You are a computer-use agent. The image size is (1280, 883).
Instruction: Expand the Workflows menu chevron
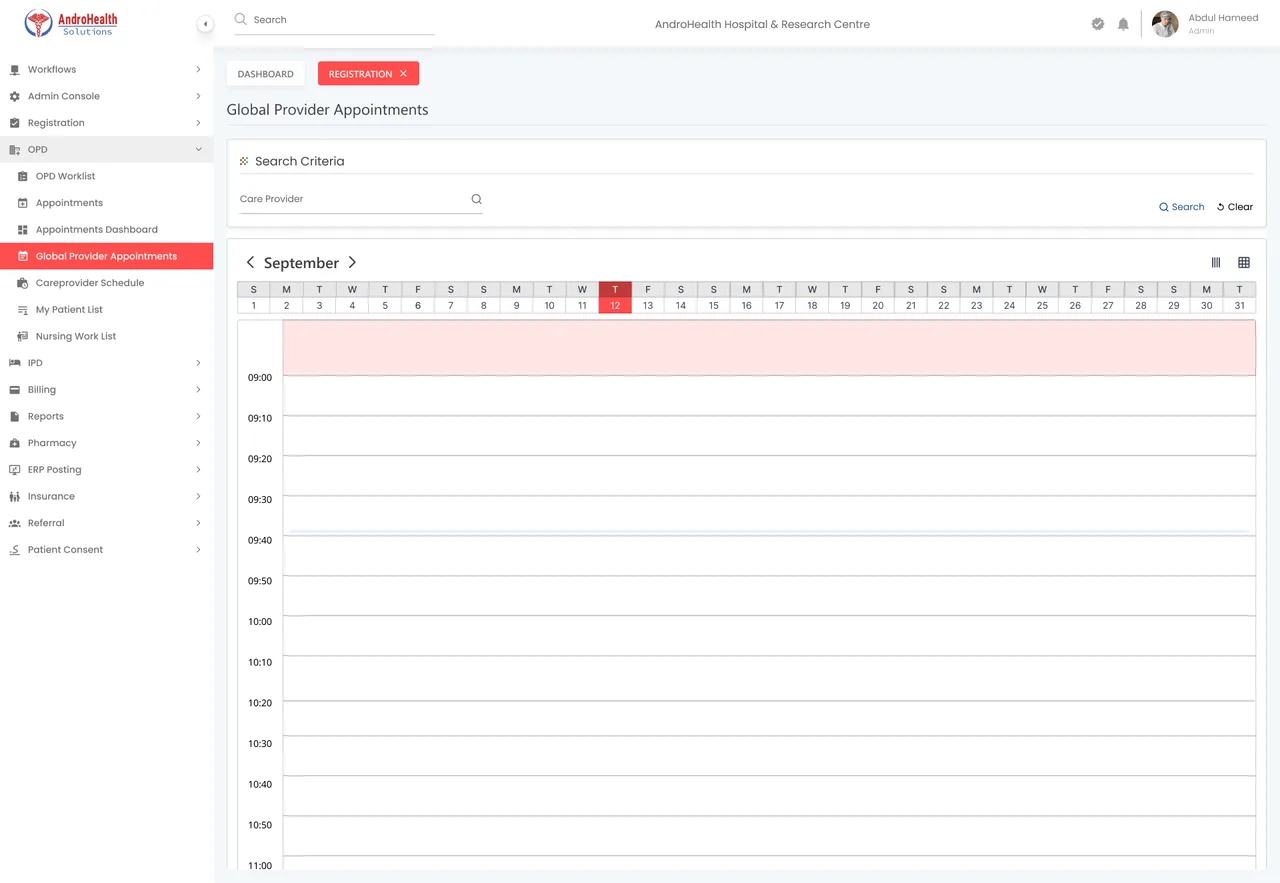[x=198, y=70]
